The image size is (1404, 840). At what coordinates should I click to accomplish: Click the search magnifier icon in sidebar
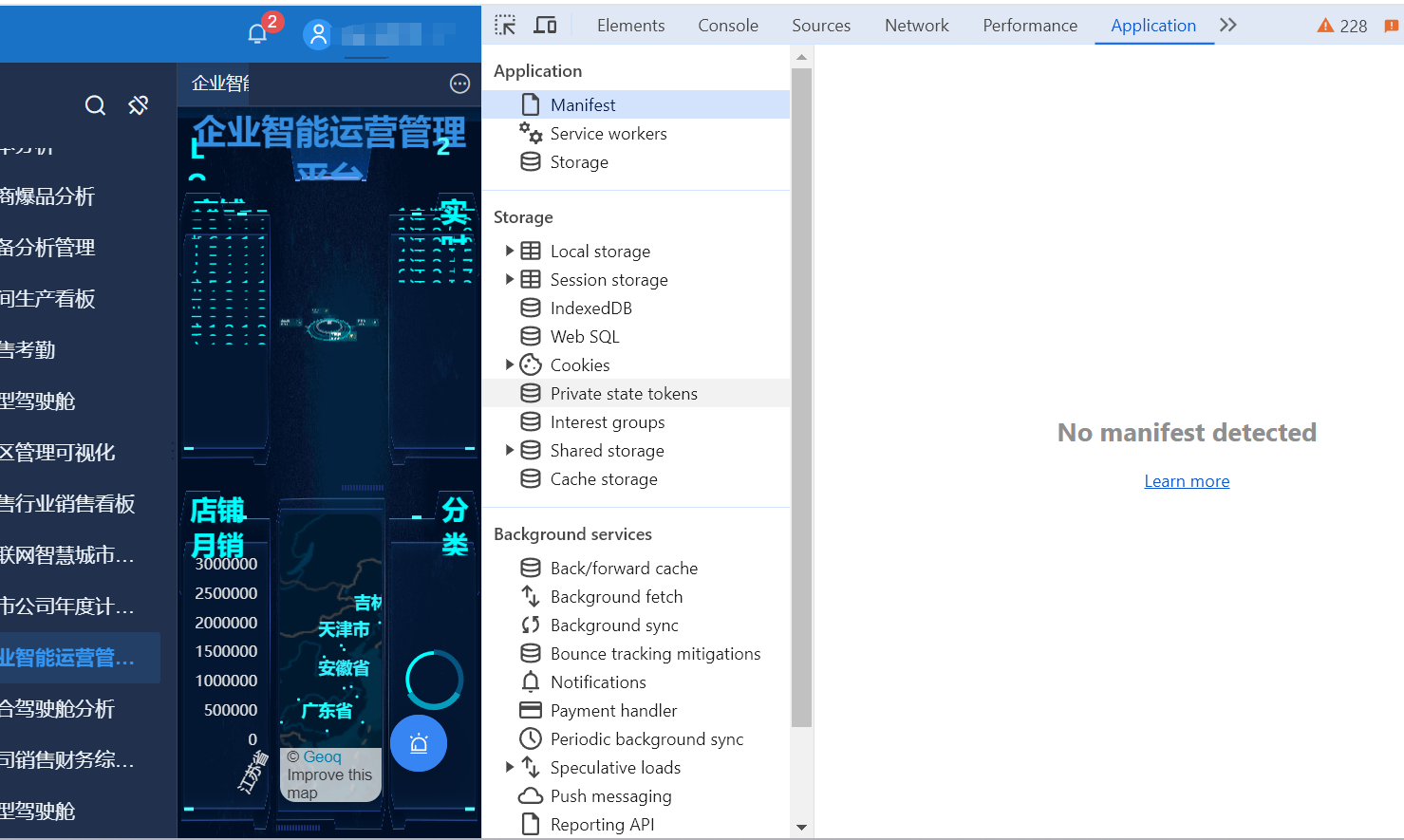[95, 105]
